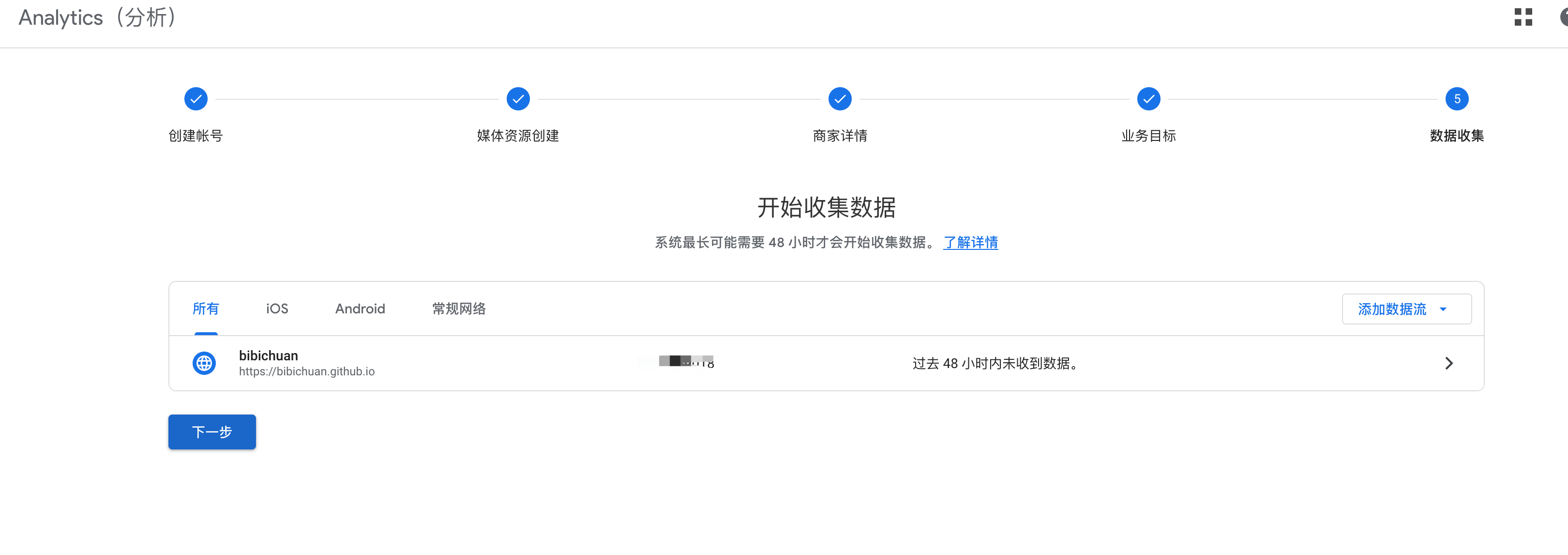Image resolution: width=1568 pixels, height=555 pixels.
Task: Open the Google apps grid icon
Action: coord(1523,17)
